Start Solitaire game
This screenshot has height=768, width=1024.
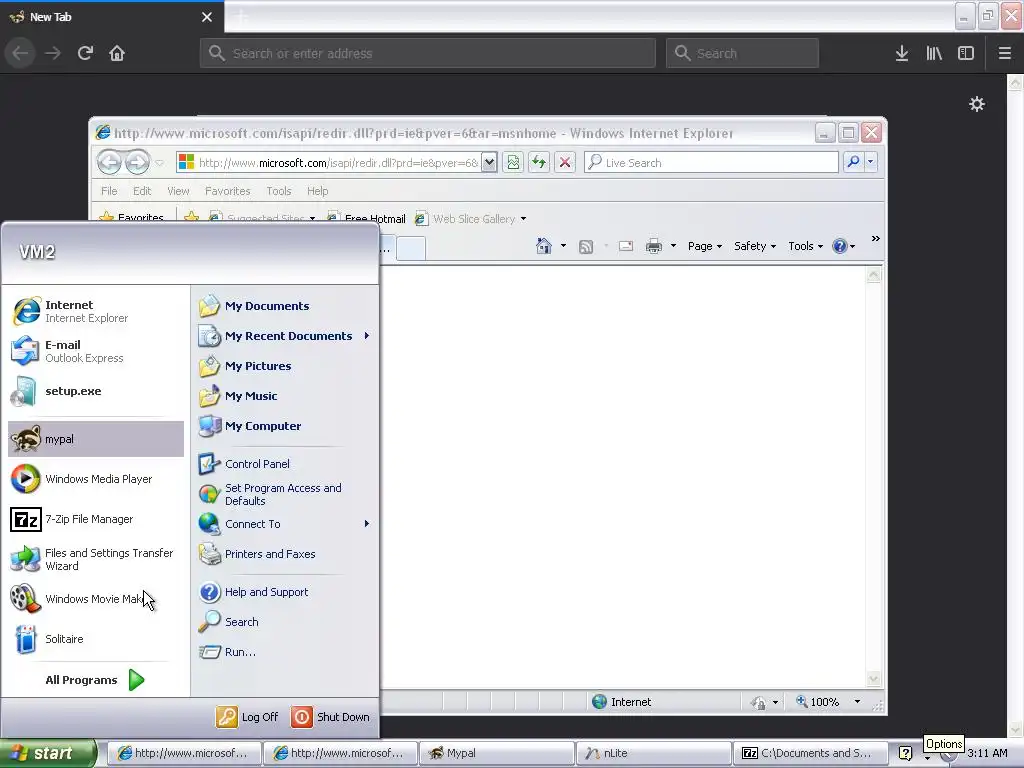(96, 639)
